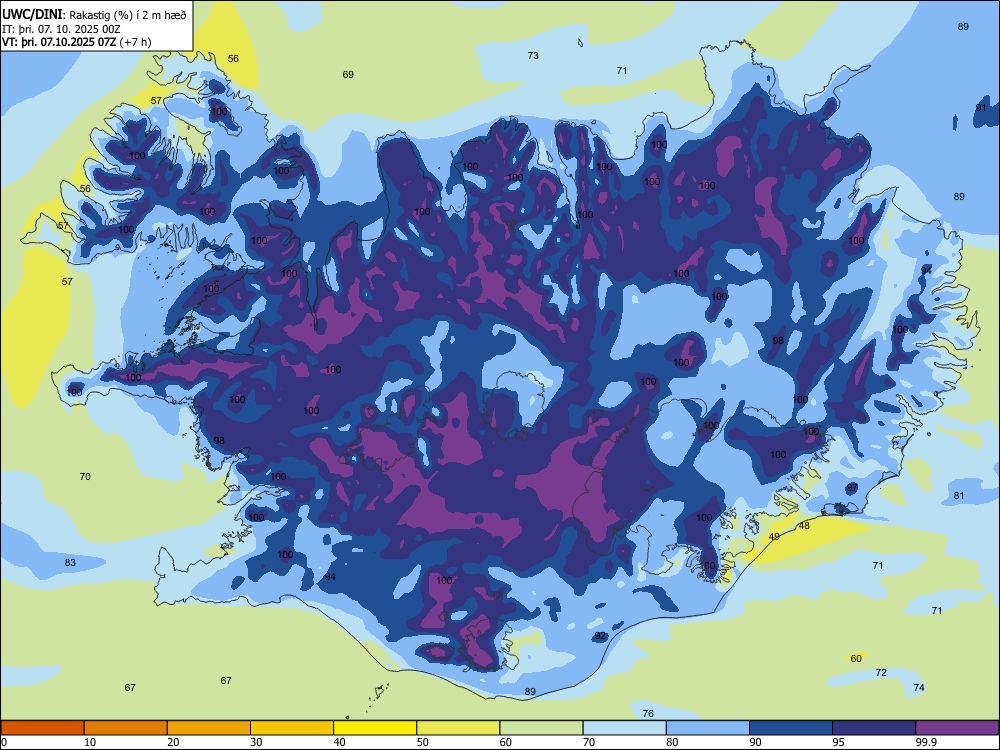Pick the gold 30–40 legend swatch
This screenshot has height=750, width=1000.
point(292,728)
